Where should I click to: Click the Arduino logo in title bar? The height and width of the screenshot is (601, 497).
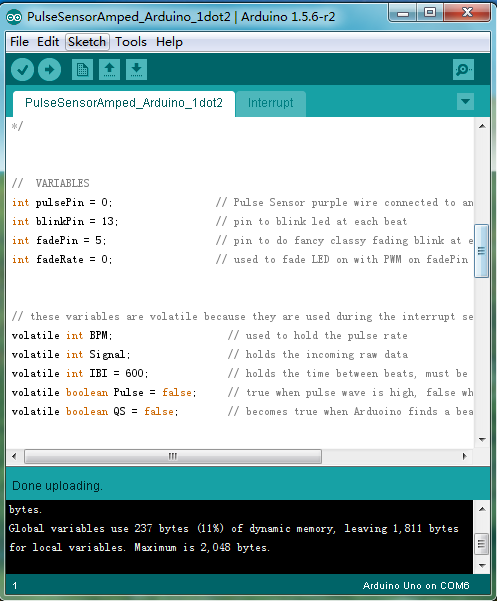14,17
